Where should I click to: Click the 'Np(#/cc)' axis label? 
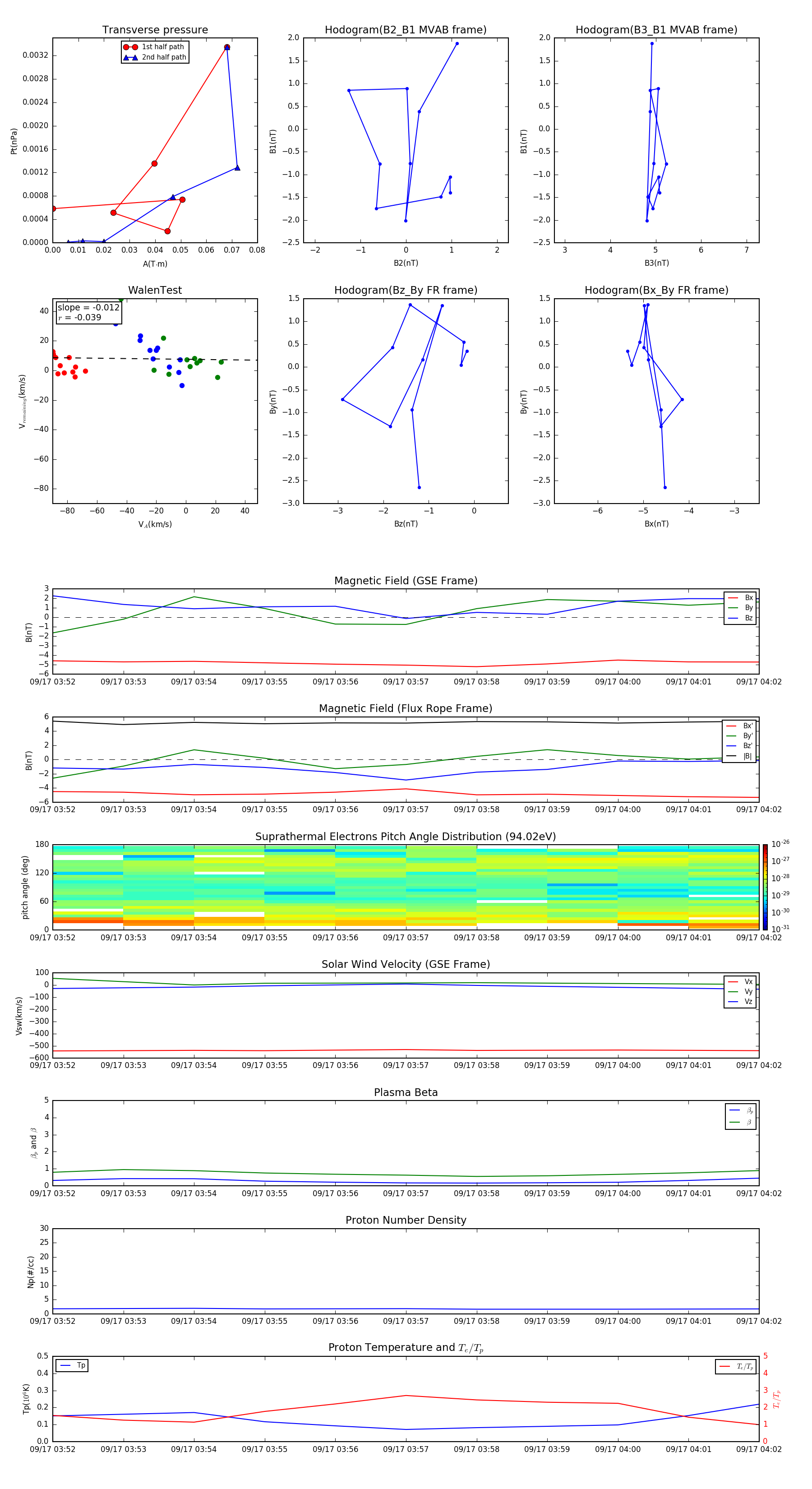31,1271
